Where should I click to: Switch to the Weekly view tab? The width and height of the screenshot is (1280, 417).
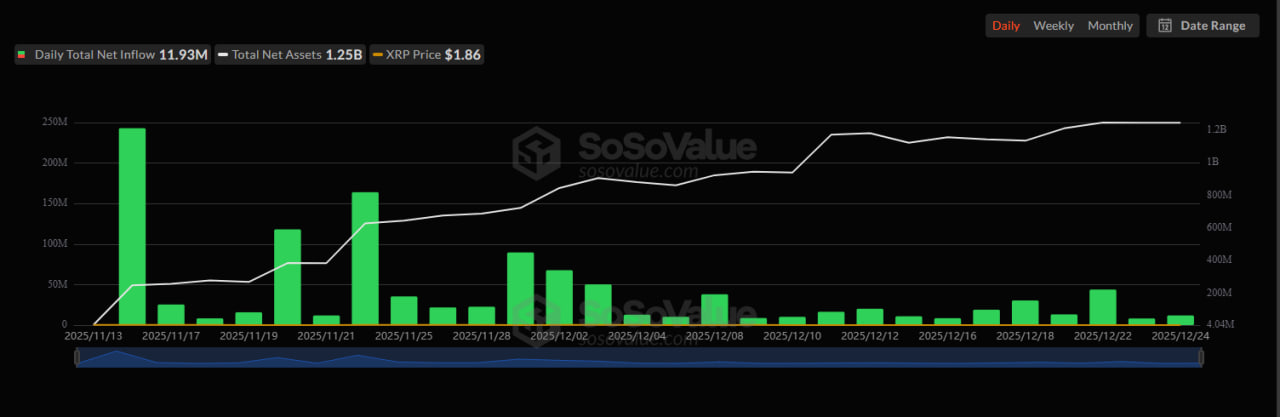(x=1053, y=26)
